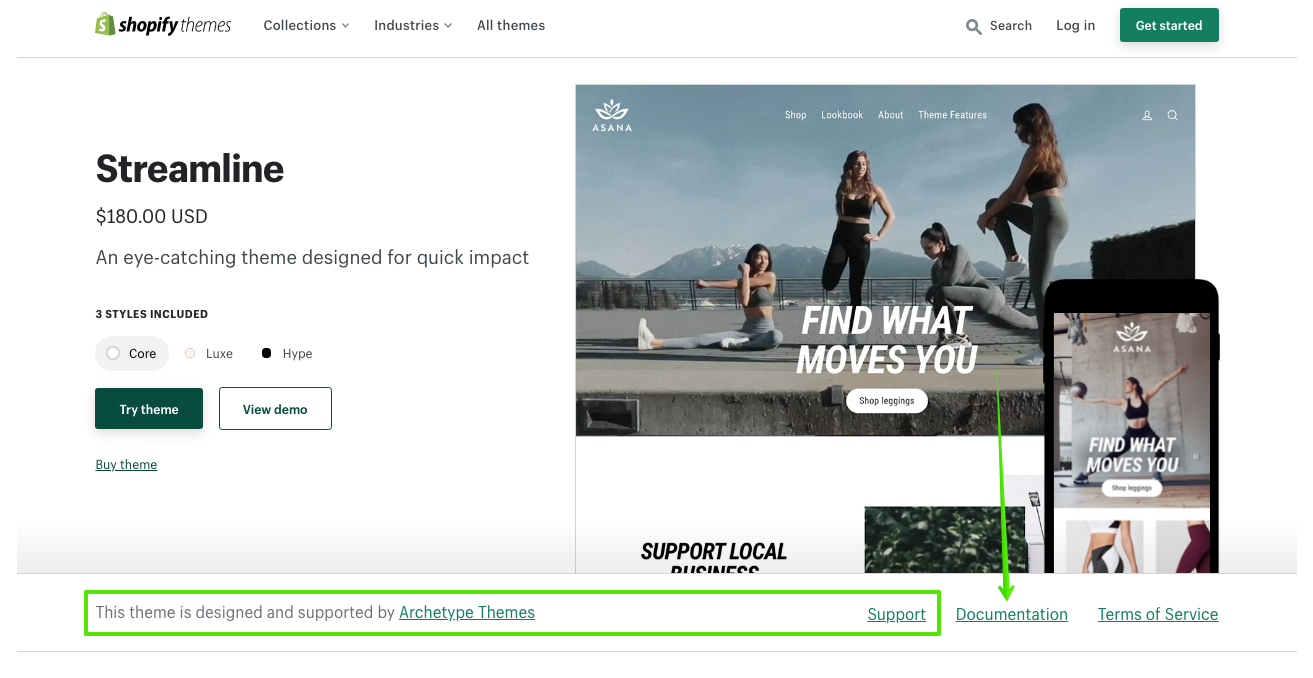
Task: Click the Buy theme link
Action: pyautogui.click(x=126, y=464)
